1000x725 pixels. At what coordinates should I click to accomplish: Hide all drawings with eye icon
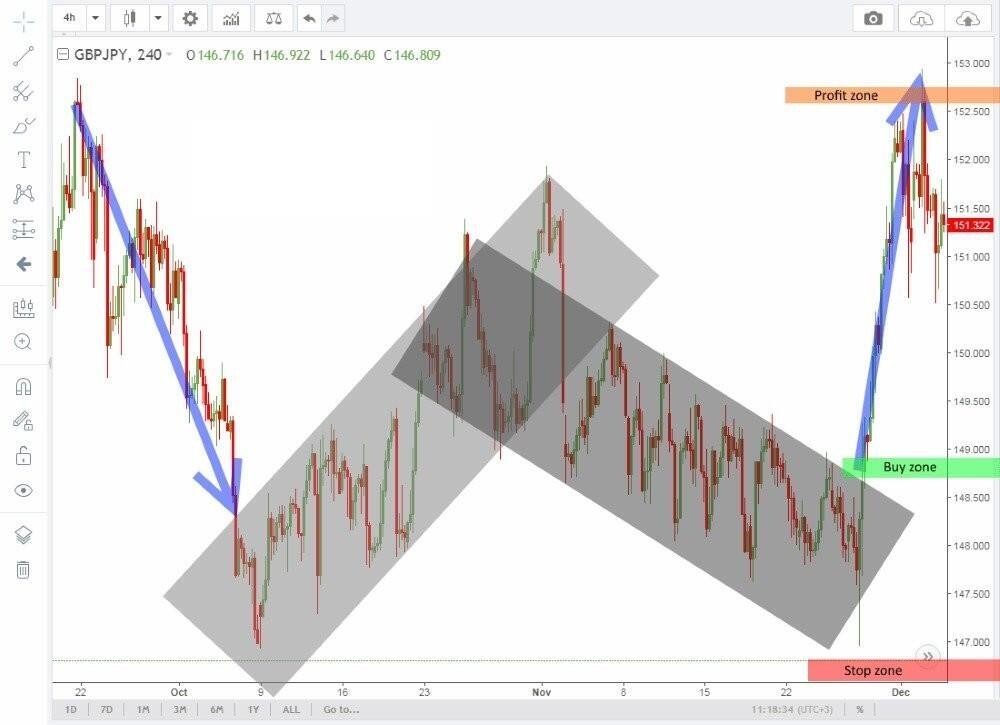pyautogui.click(x=23, y=490)
